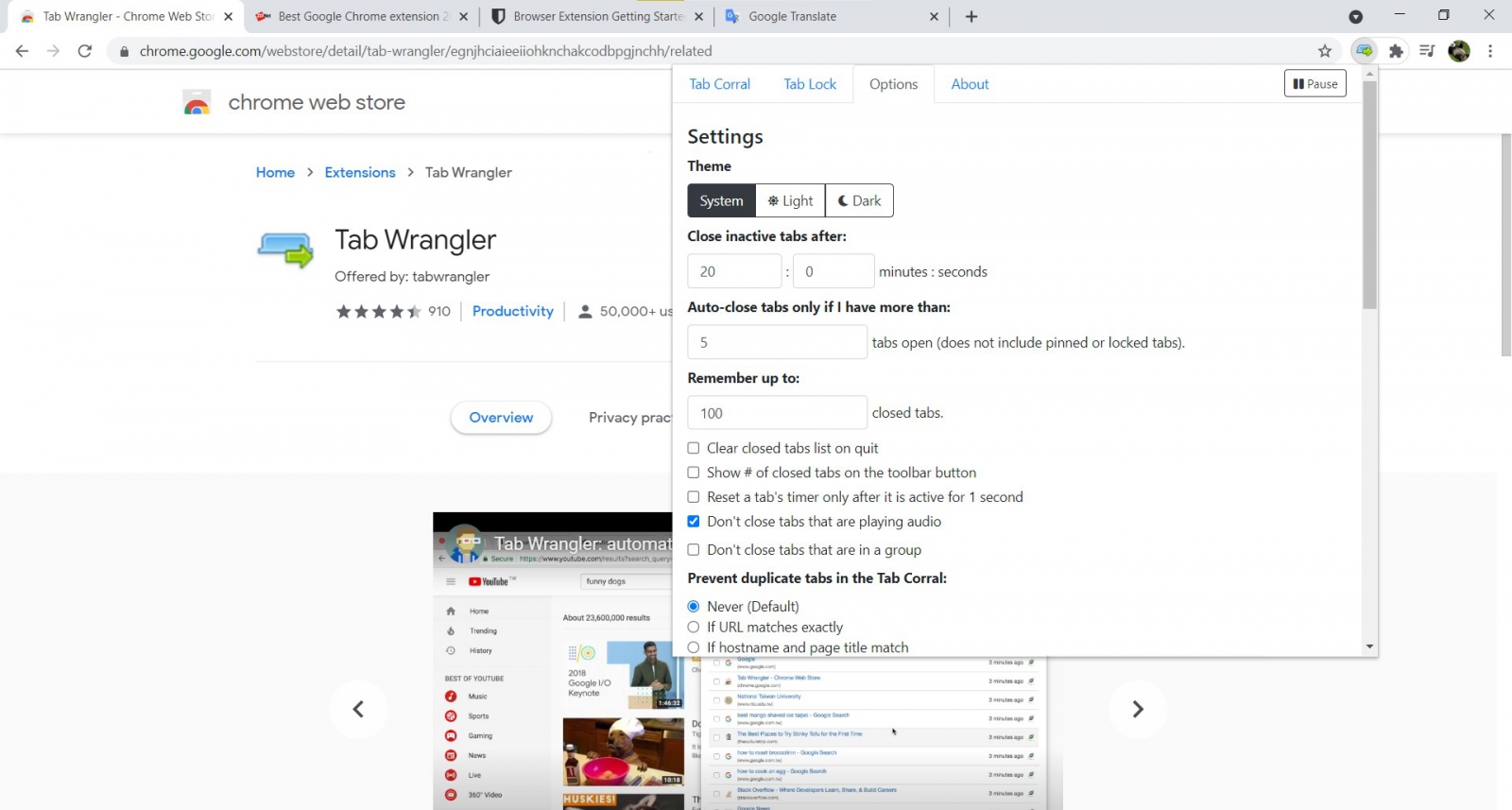Switch to the Tab Corral tab

point(719,84)
